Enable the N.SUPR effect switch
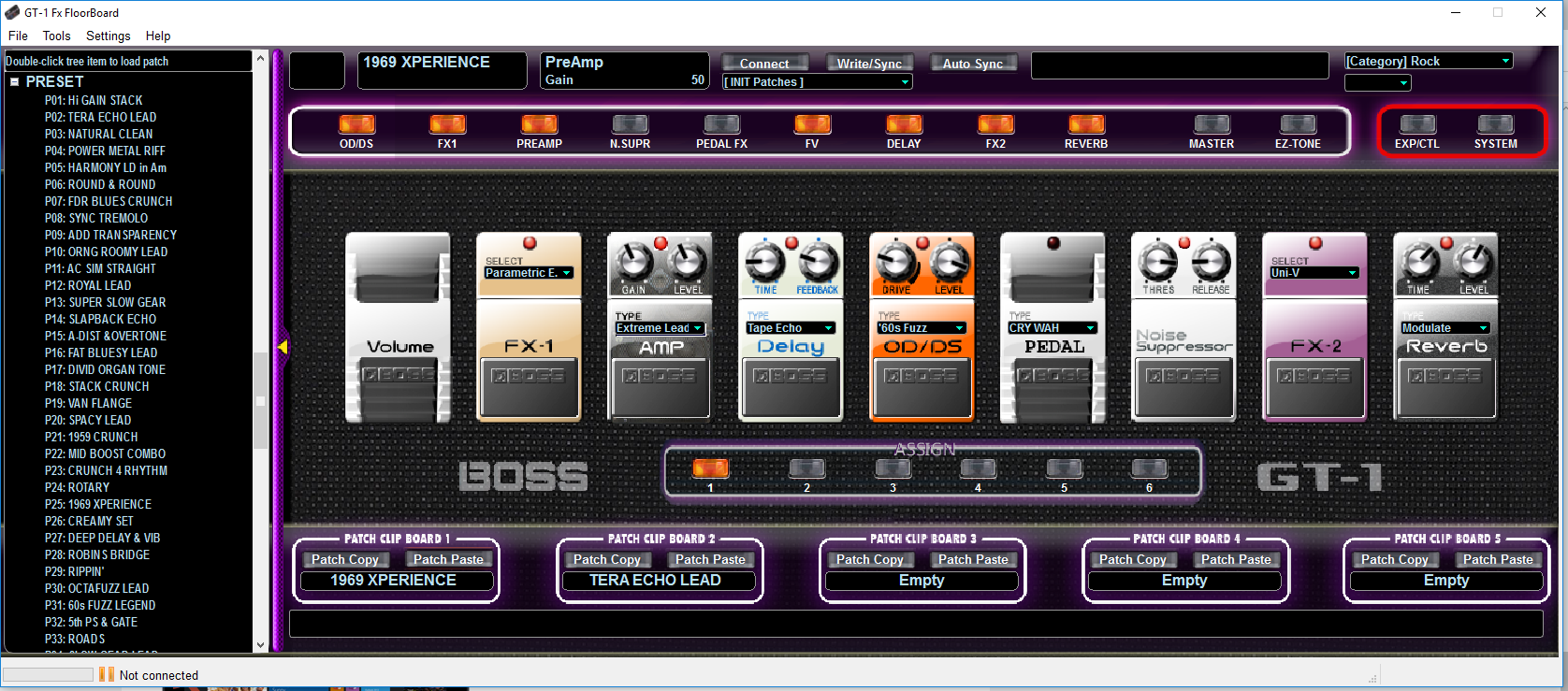Image resolution: width=1568 pixels, height=691 pixels. 630,124
